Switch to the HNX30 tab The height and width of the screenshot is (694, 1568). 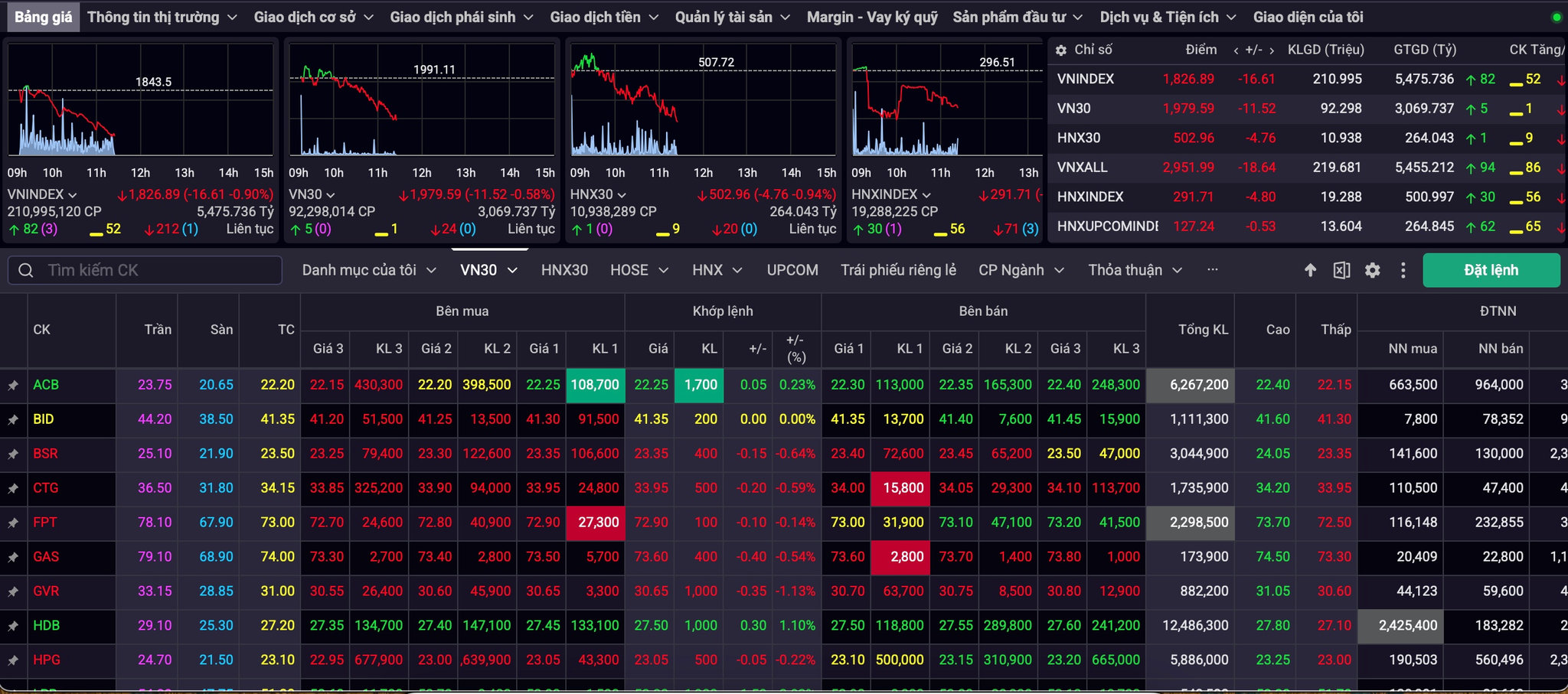point(564,270)
